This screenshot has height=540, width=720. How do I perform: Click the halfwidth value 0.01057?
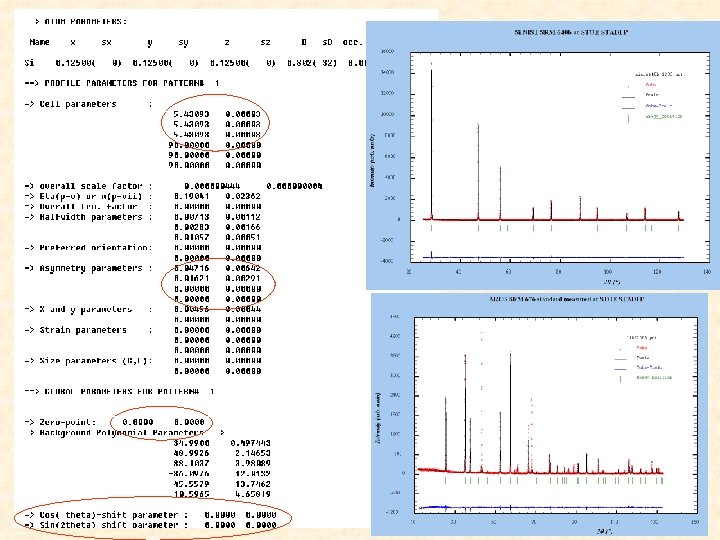tap(191, 237)
